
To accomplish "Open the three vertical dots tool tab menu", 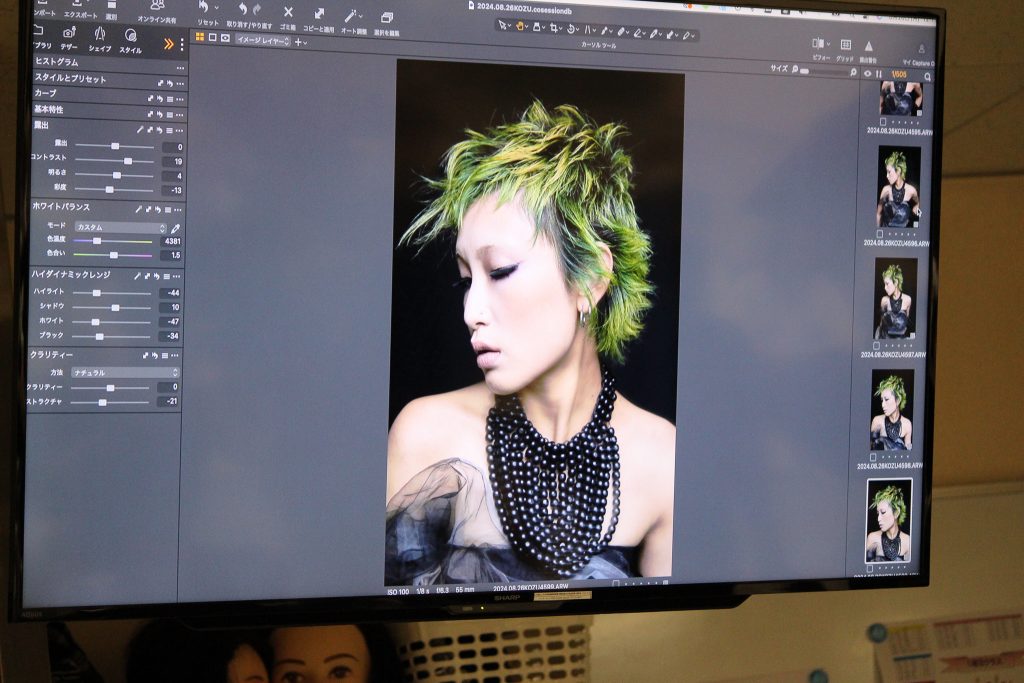I will click(182, 44).
